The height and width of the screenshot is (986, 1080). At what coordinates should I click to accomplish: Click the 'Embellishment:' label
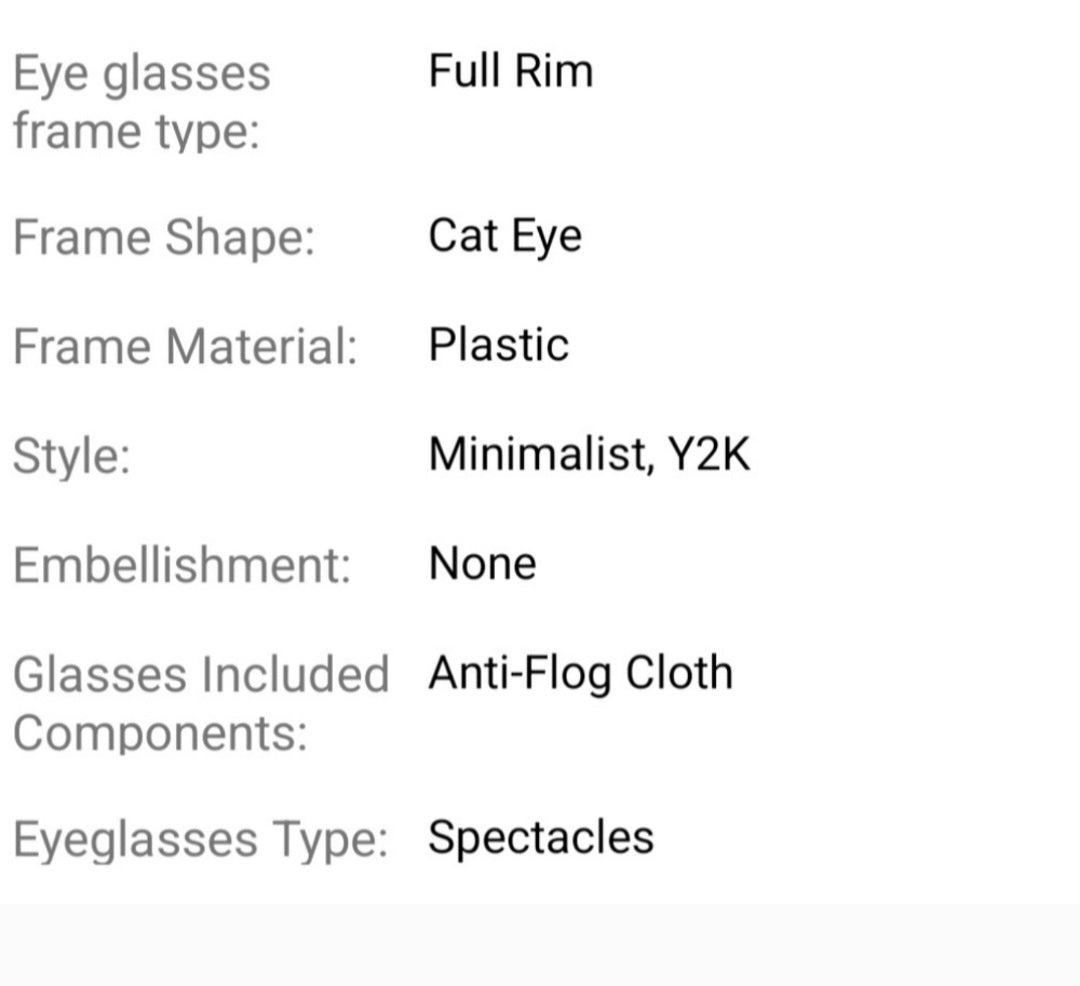click(182, 565)
